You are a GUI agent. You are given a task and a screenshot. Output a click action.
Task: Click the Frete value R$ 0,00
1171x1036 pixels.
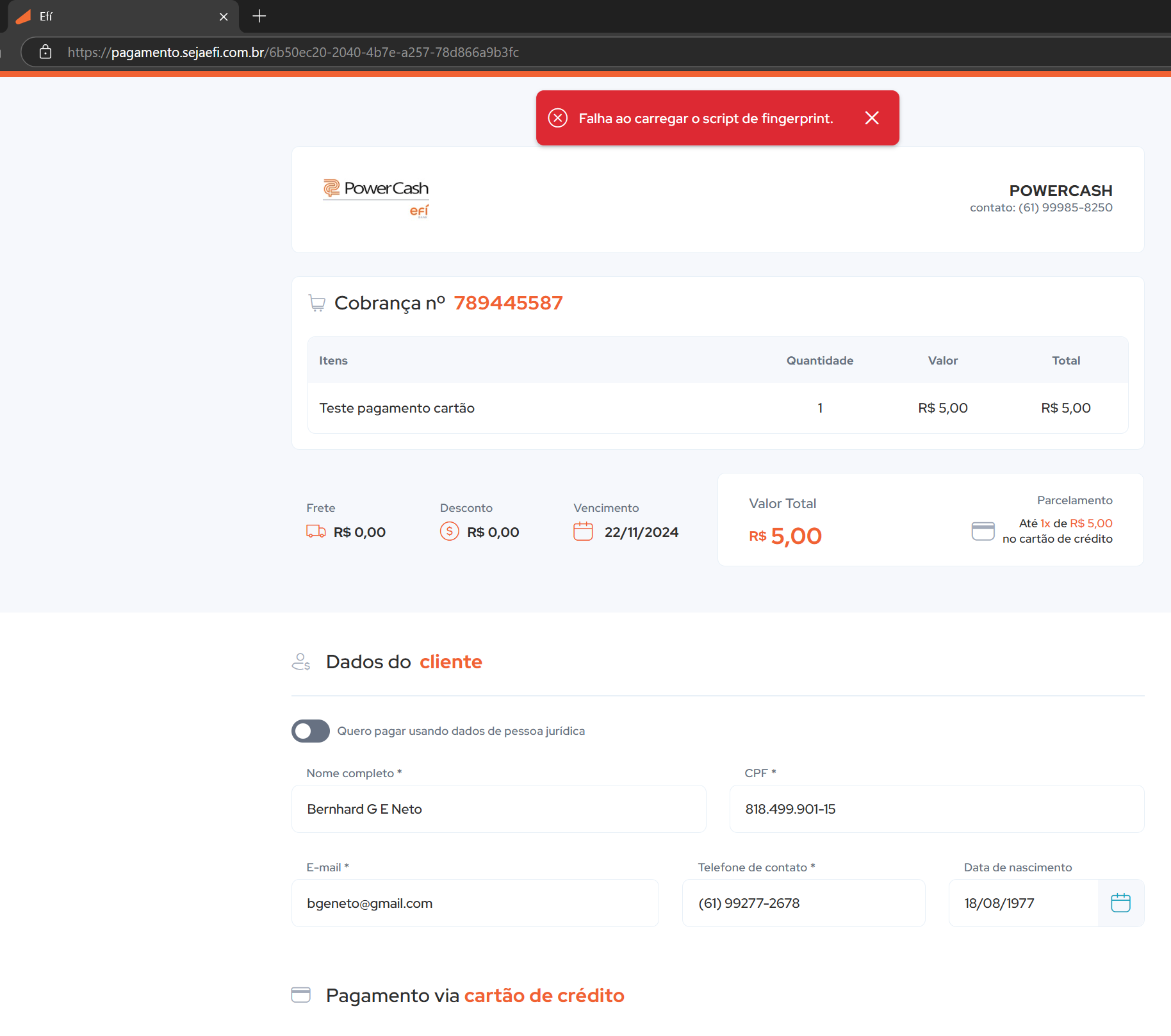[359, 532]
